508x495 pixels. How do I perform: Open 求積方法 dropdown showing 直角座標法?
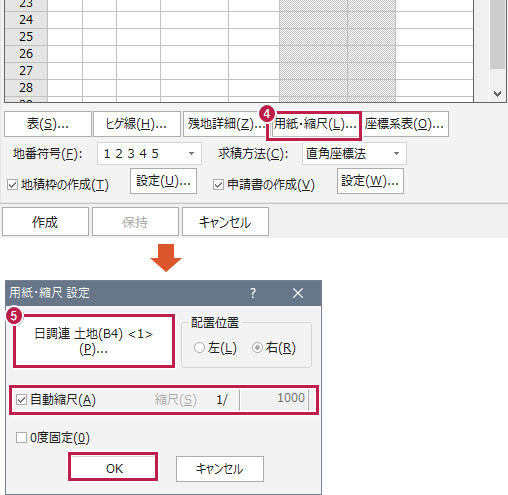click(354, 154)
